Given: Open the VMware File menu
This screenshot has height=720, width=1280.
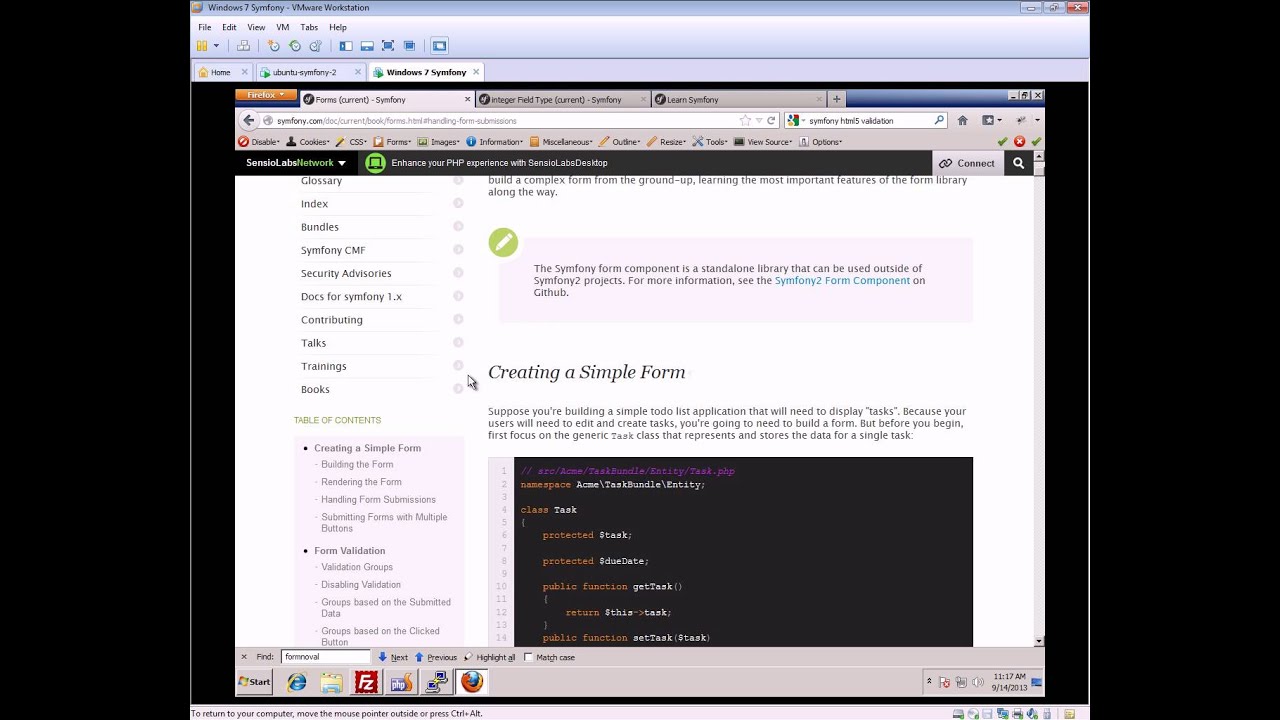Looking at the screenshot, I should click(205, 27).
